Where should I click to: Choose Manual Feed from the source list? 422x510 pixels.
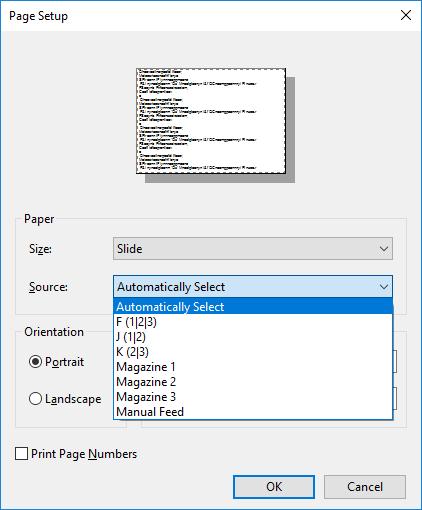(253, 412)
